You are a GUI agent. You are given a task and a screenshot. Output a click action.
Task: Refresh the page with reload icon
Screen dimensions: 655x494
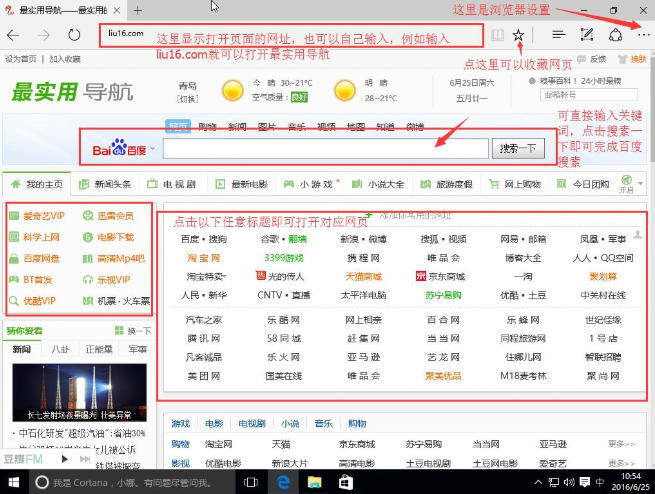(x=74, y=35)
